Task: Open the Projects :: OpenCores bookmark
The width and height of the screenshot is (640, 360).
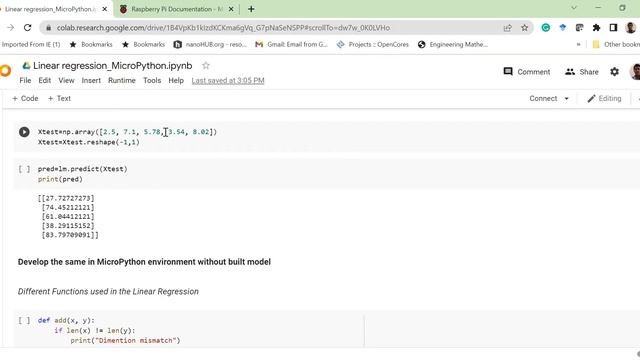Action: tap(372, 44)
